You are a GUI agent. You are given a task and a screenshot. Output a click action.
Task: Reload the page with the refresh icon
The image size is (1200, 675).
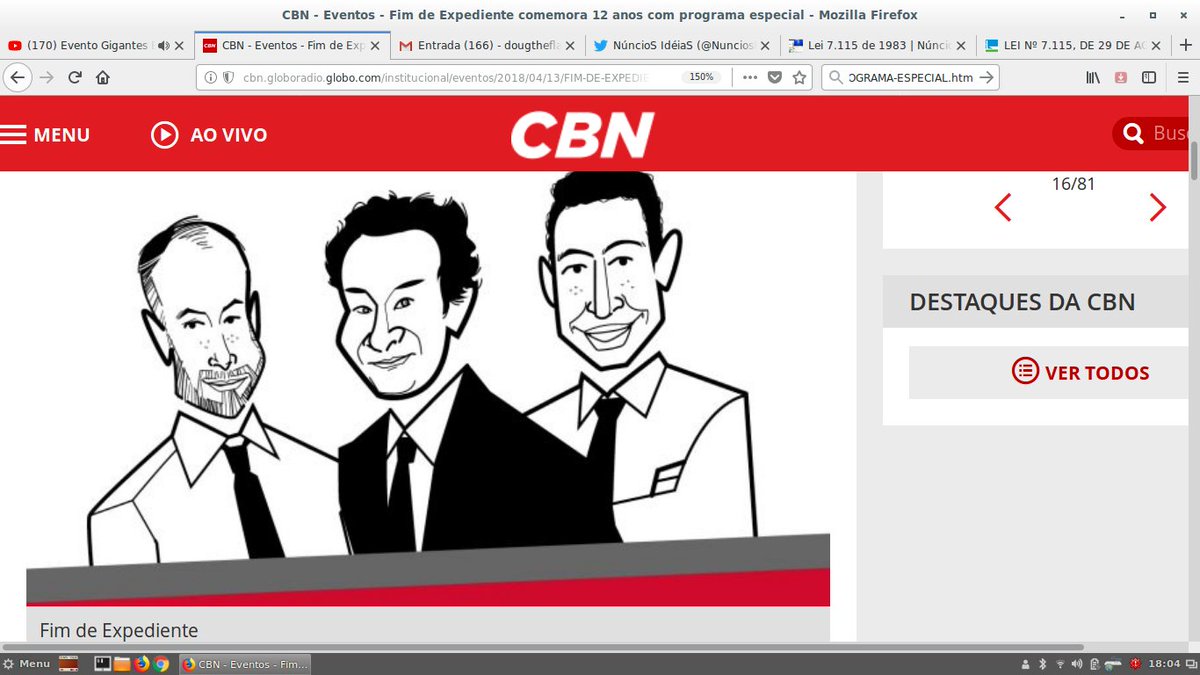tap(75, 77)
